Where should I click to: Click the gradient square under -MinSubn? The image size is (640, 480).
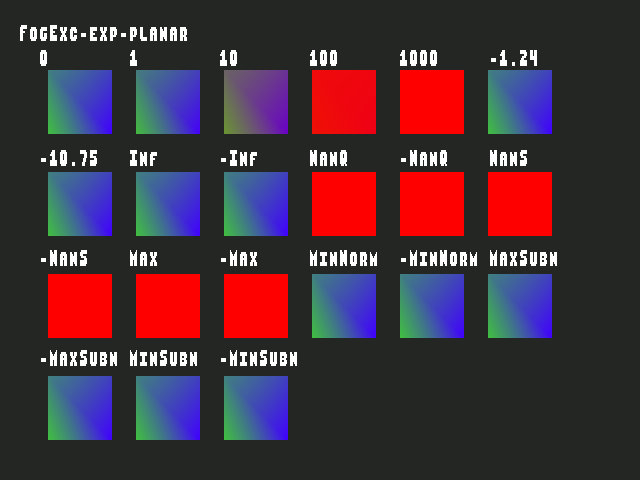tap(256, 408)
